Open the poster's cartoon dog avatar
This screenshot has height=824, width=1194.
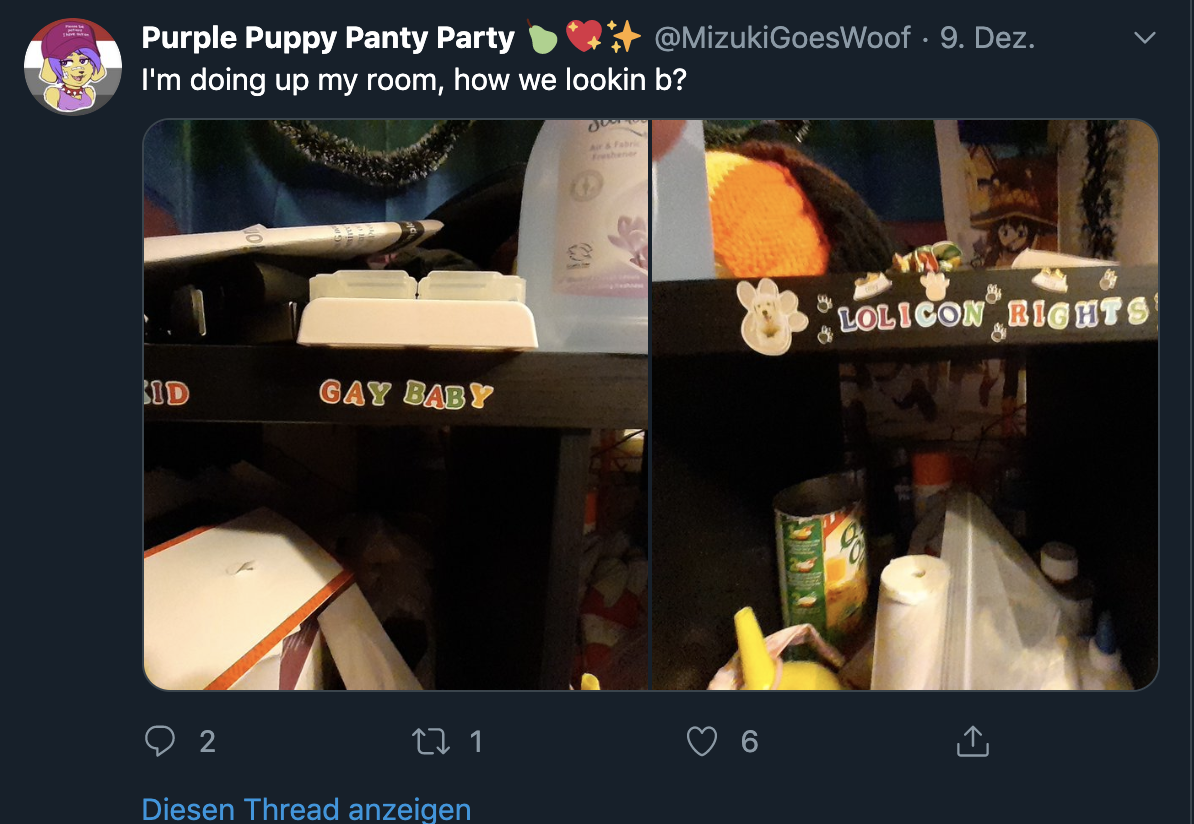(73, 66)
